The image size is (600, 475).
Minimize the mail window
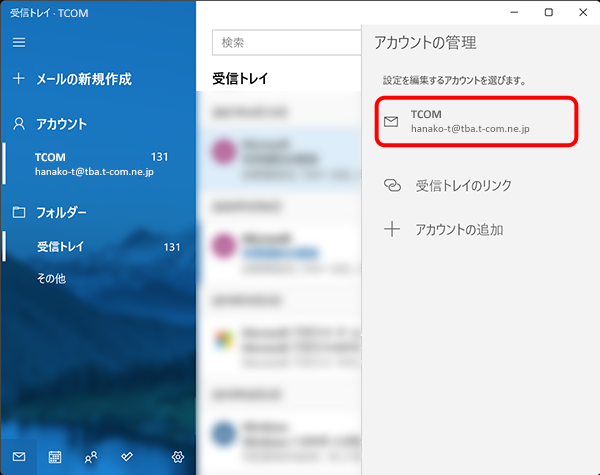tap(514, 12)
